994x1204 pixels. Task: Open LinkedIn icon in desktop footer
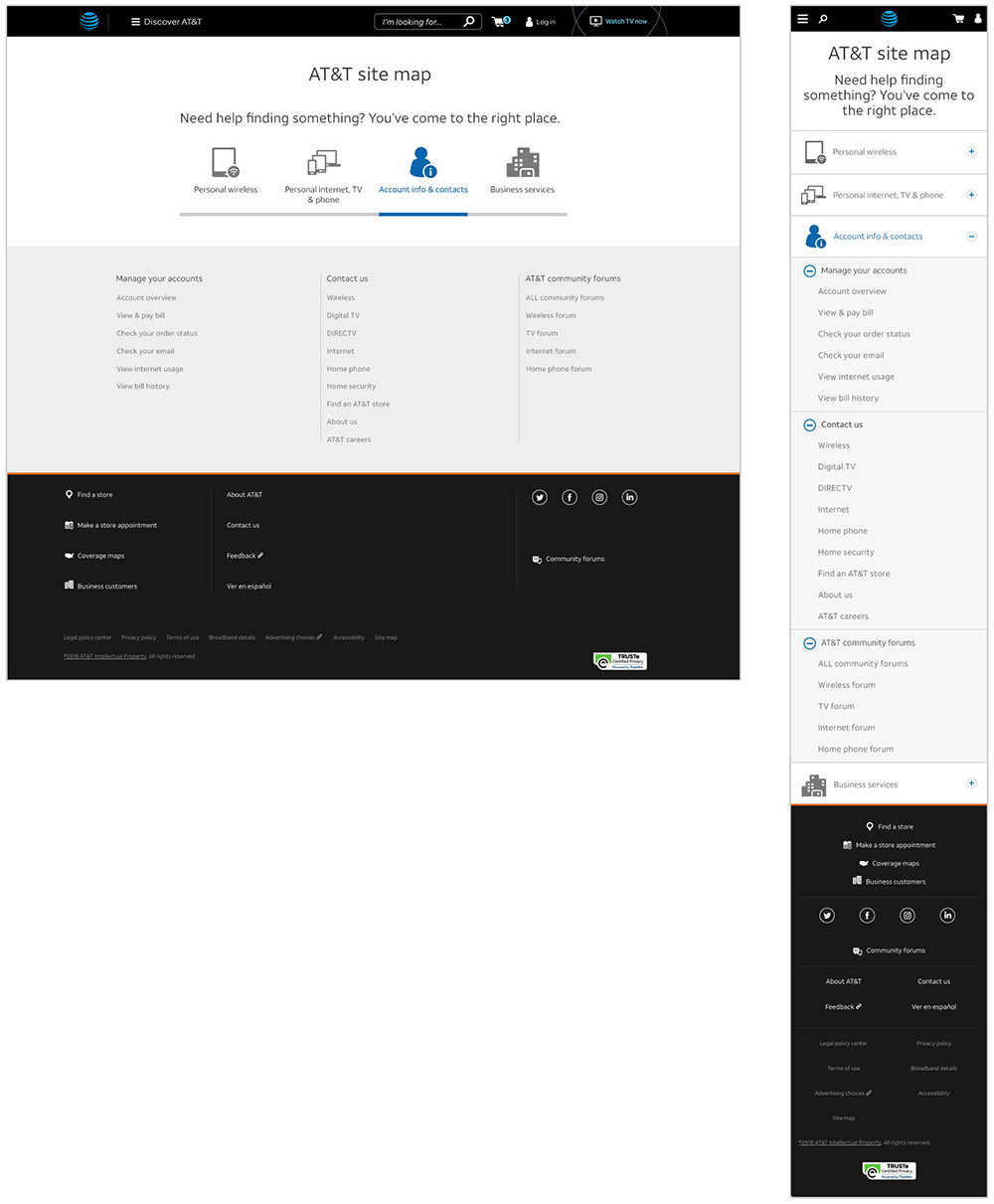click(629, 497)
